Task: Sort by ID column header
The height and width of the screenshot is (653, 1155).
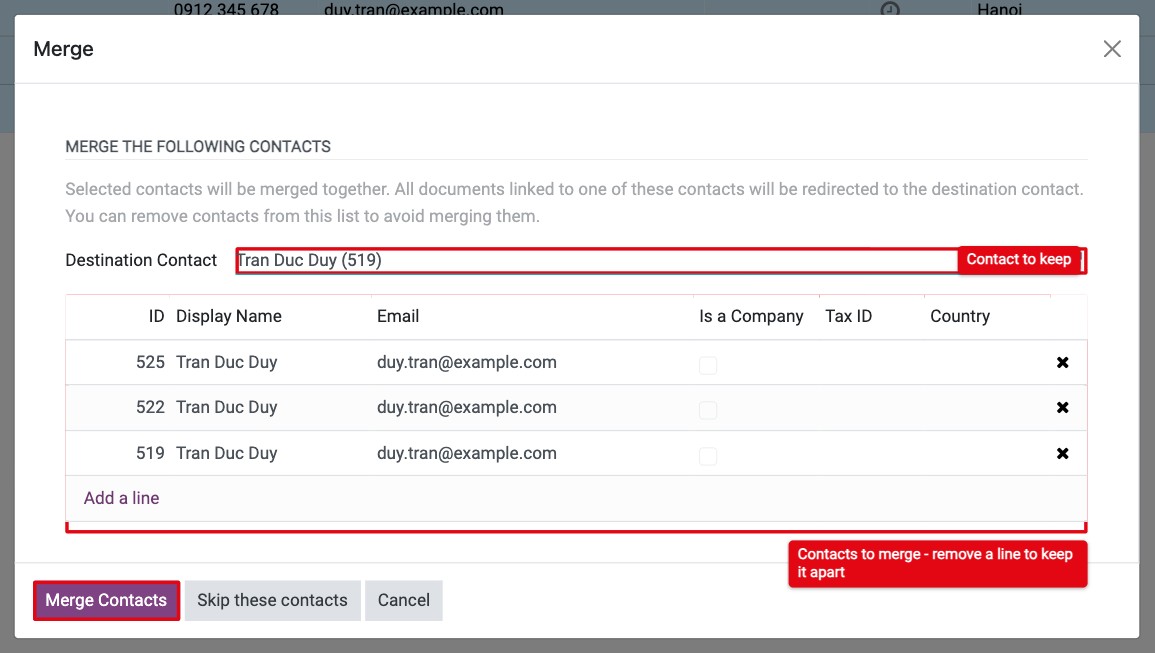Action: [x=156, y=316]
